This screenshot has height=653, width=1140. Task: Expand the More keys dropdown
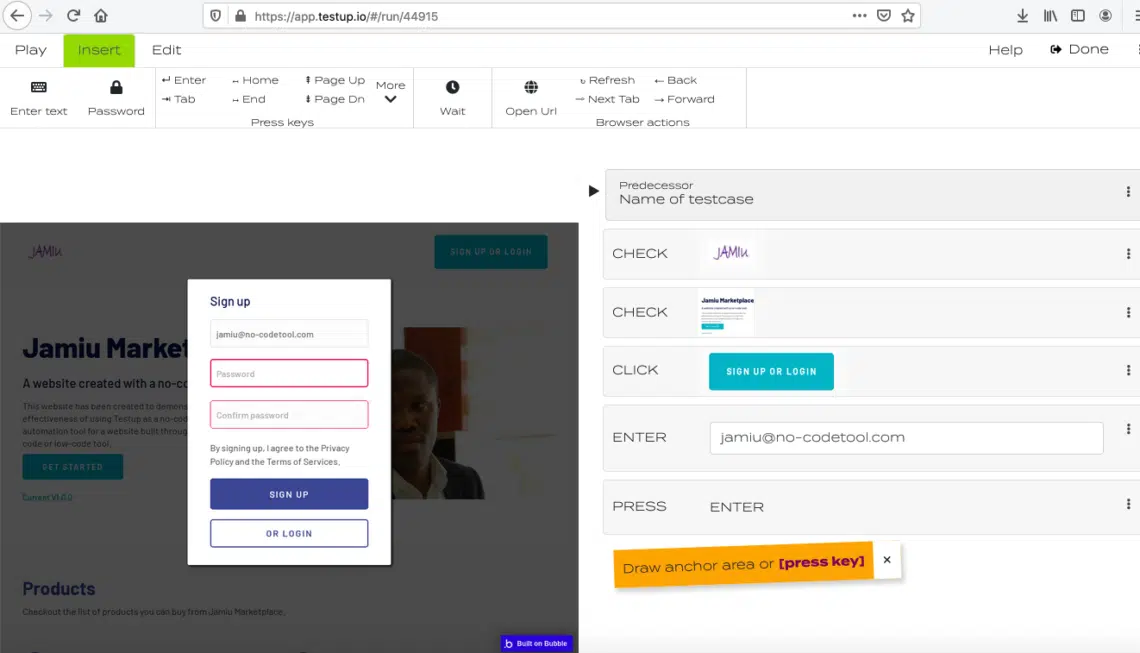390,92
